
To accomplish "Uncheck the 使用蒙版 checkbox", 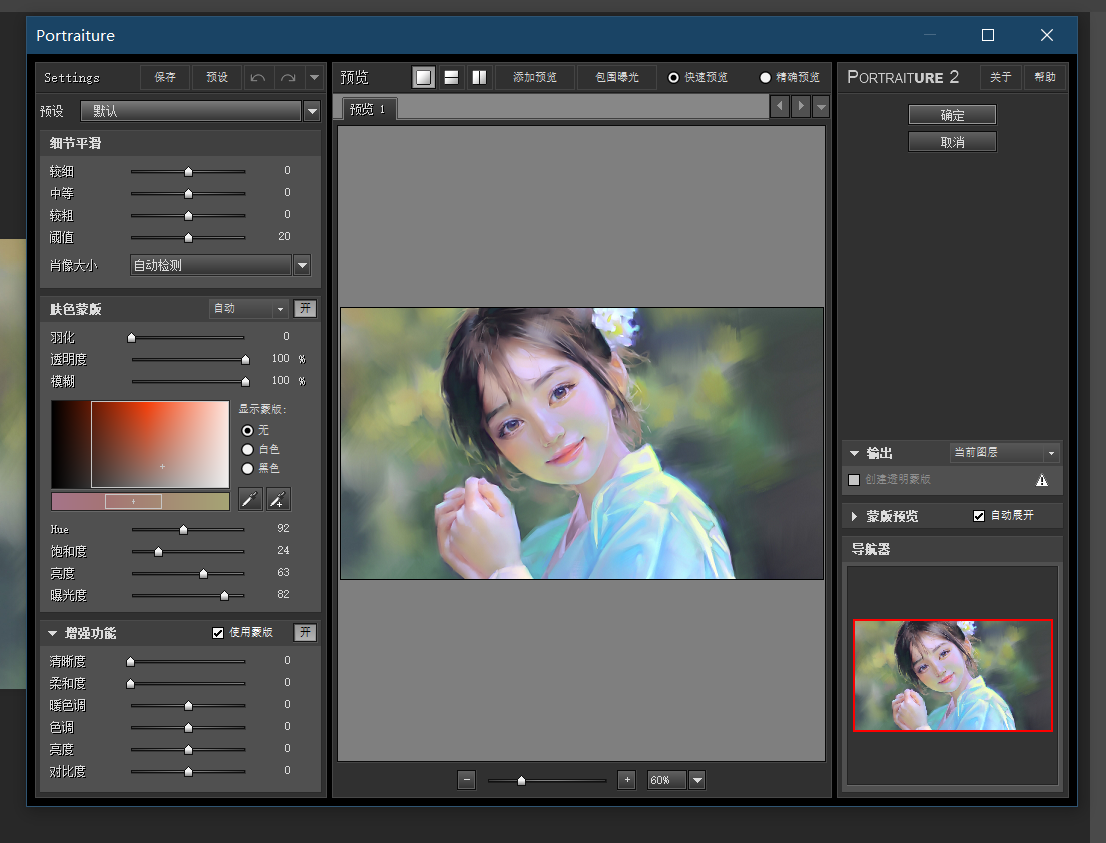I will point(218,633).
